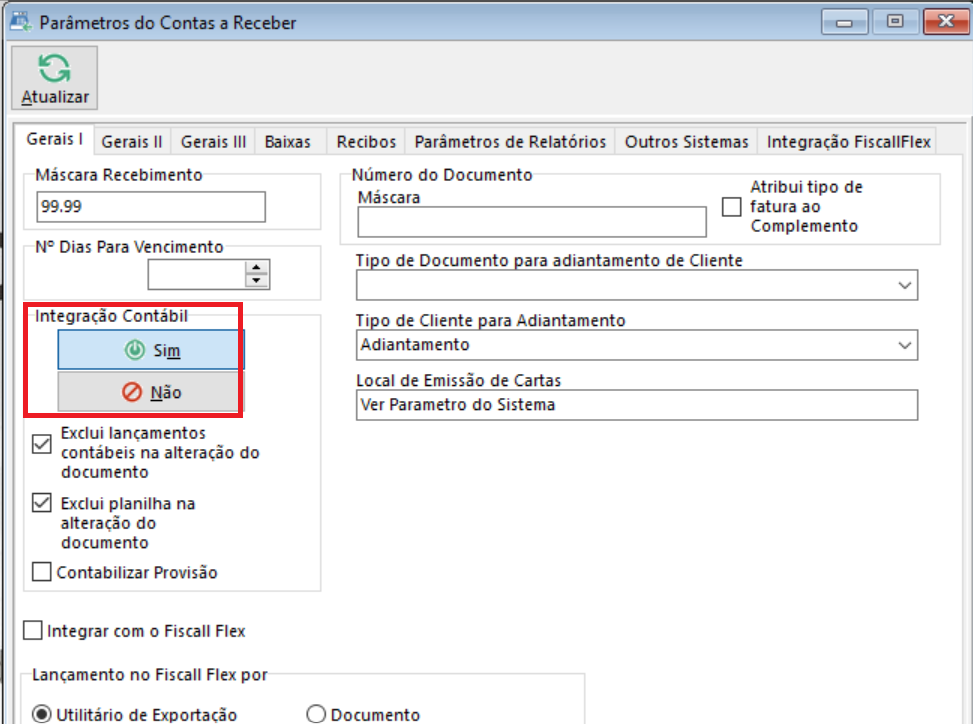Viewport: 973px width, 724px height.
Task: Select Sim for Integração Contábil
Action: coord(151,350)
